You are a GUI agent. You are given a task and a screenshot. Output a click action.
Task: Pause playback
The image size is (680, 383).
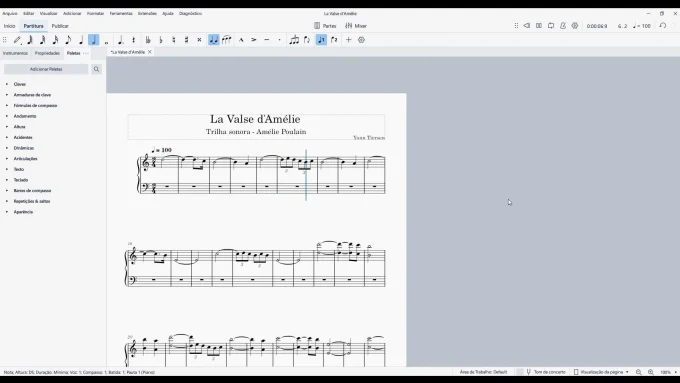point(539,26)
